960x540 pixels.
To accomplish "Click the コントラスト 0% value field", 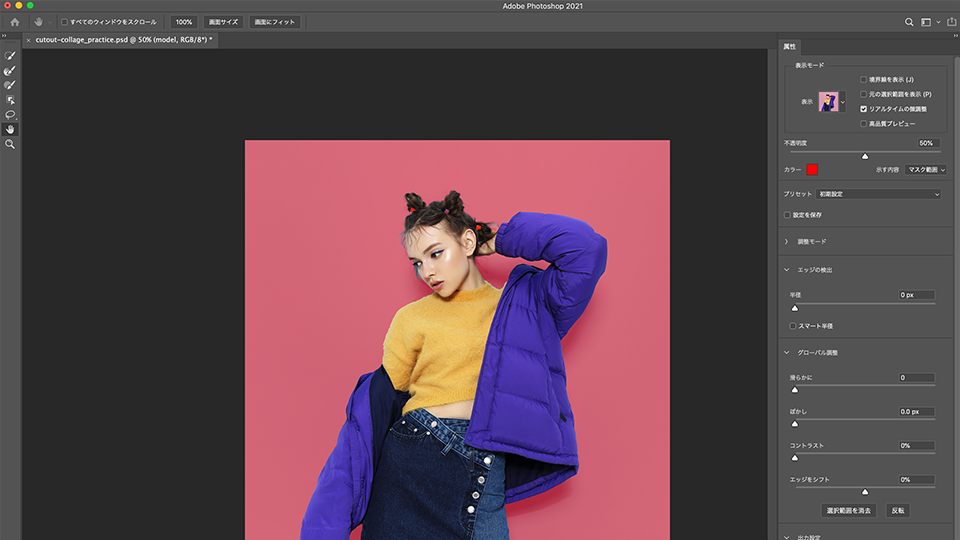I will coord(917,446).
